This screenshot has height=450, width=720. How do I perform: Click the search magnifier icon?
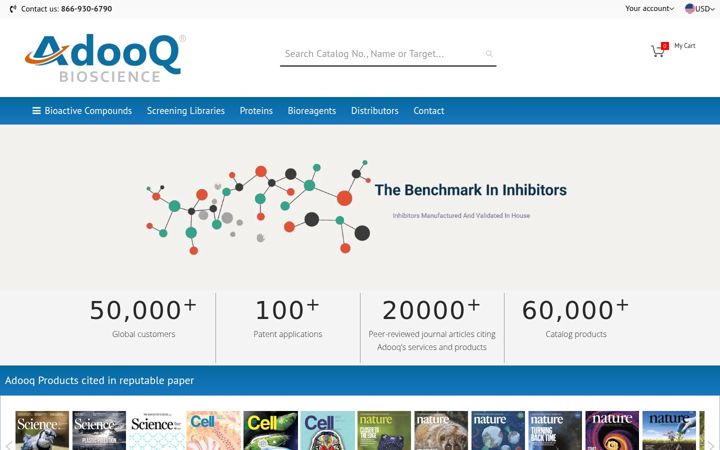pyautogui.click(x=489, y=54)
